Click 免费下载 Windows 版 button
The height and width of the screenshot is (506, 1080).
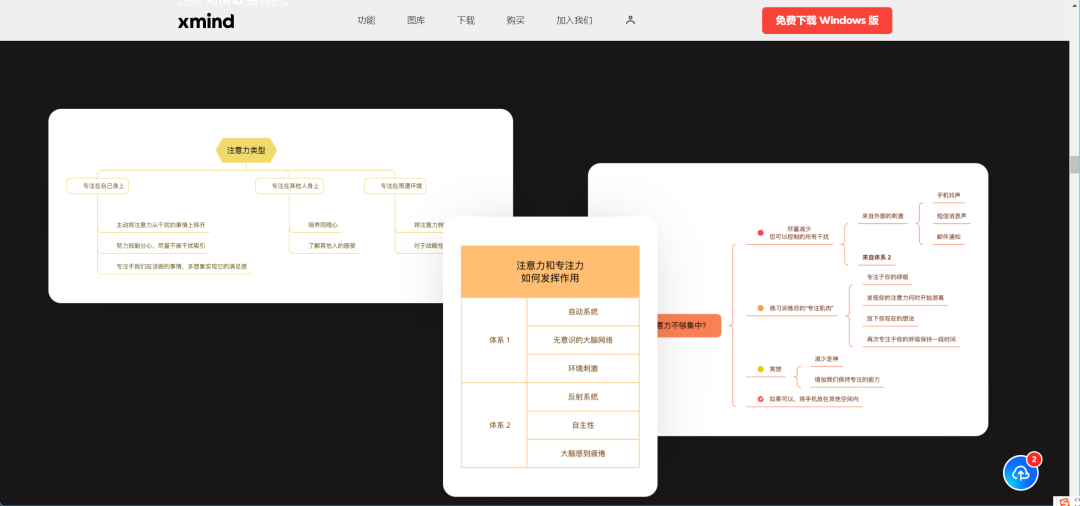tap(827, 21)
